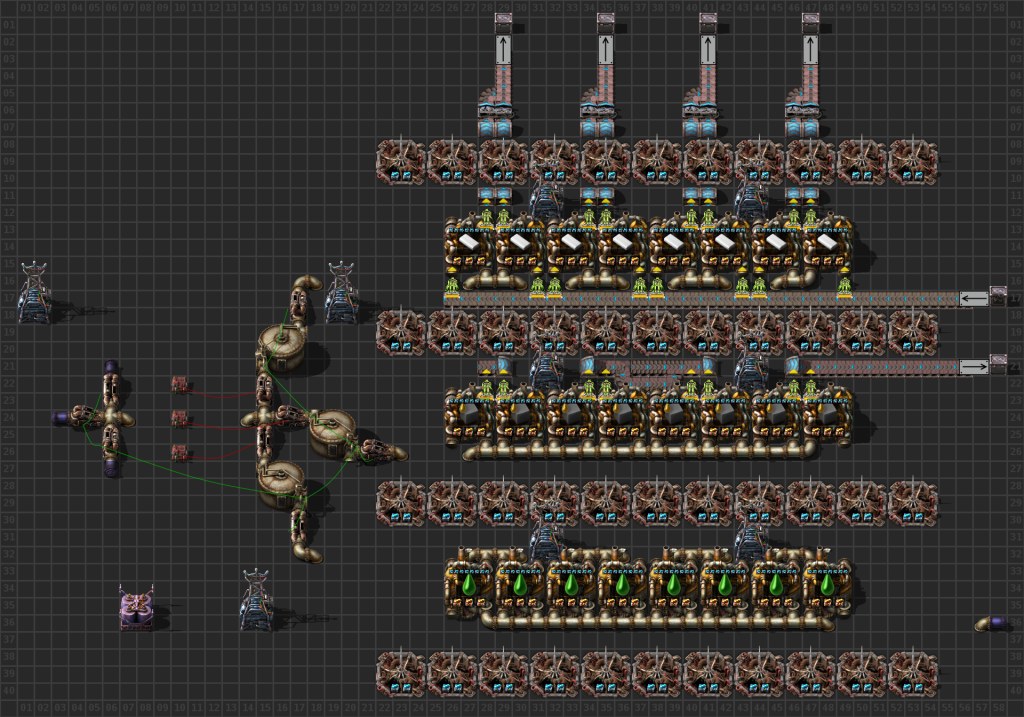Open the rightmost plastic bar chemical plant
This screenshot has width=1024, height=717.
828,246
